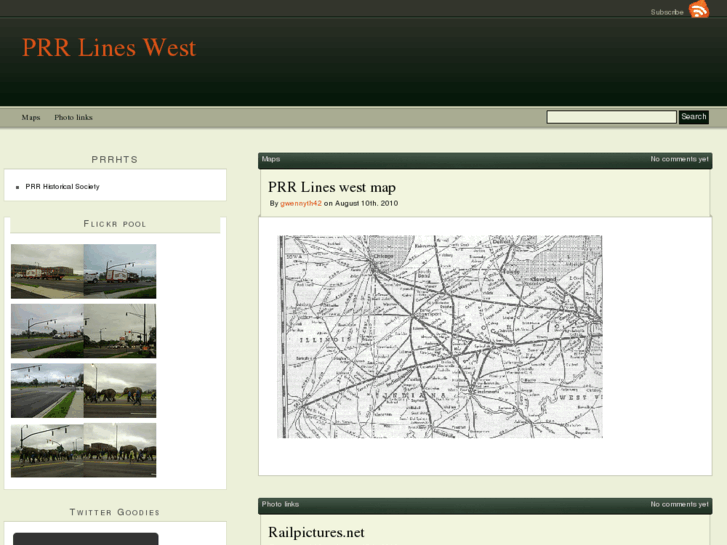
Task: Open Flickr photo of white truck at intersection
Action: (120, 271)
